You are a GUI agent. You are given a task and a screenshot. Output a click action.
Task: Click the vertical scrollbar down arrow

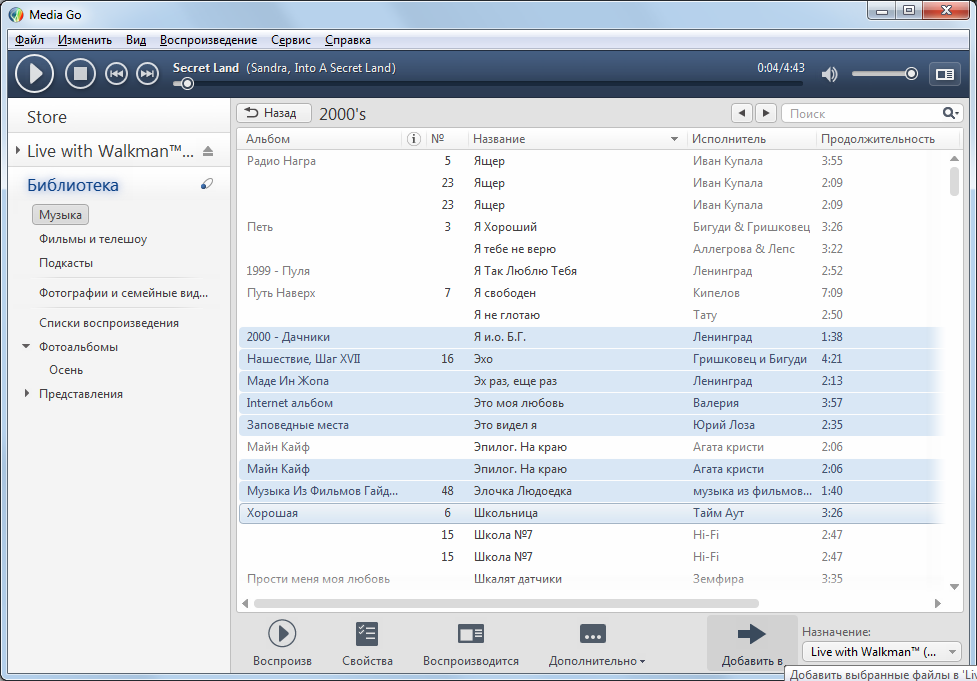954,586
